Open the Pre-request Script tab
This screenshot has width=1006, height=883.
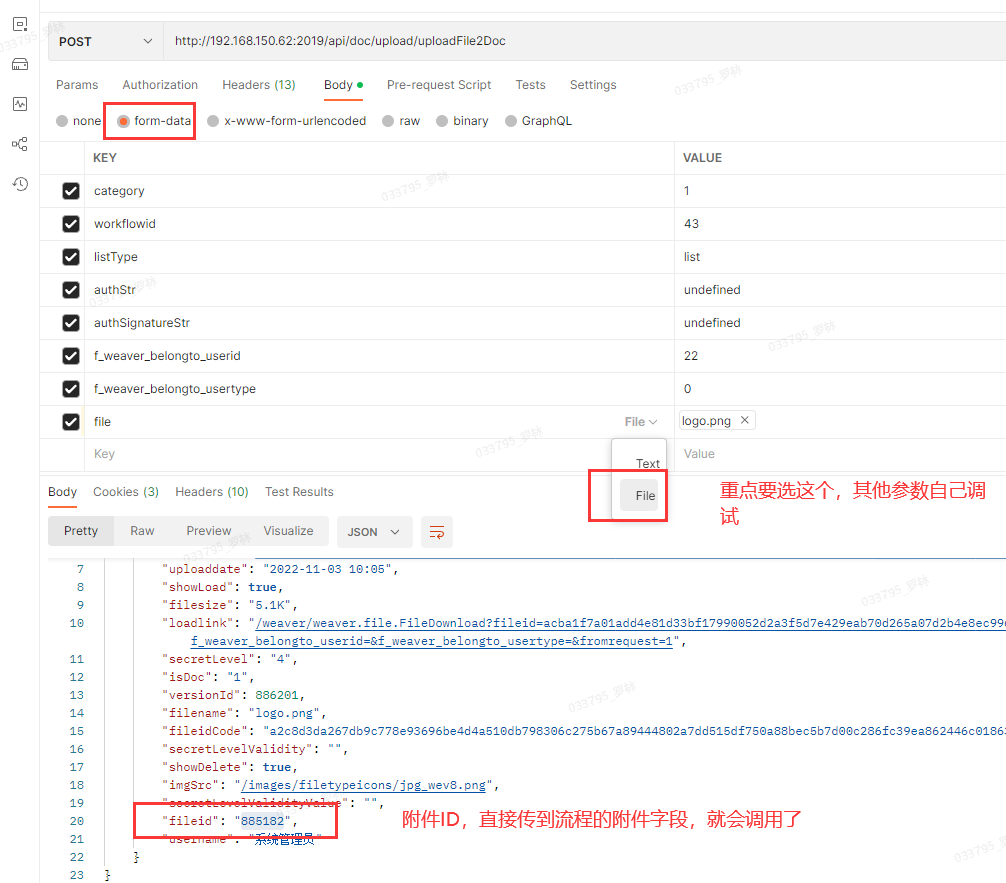point(439,85)
